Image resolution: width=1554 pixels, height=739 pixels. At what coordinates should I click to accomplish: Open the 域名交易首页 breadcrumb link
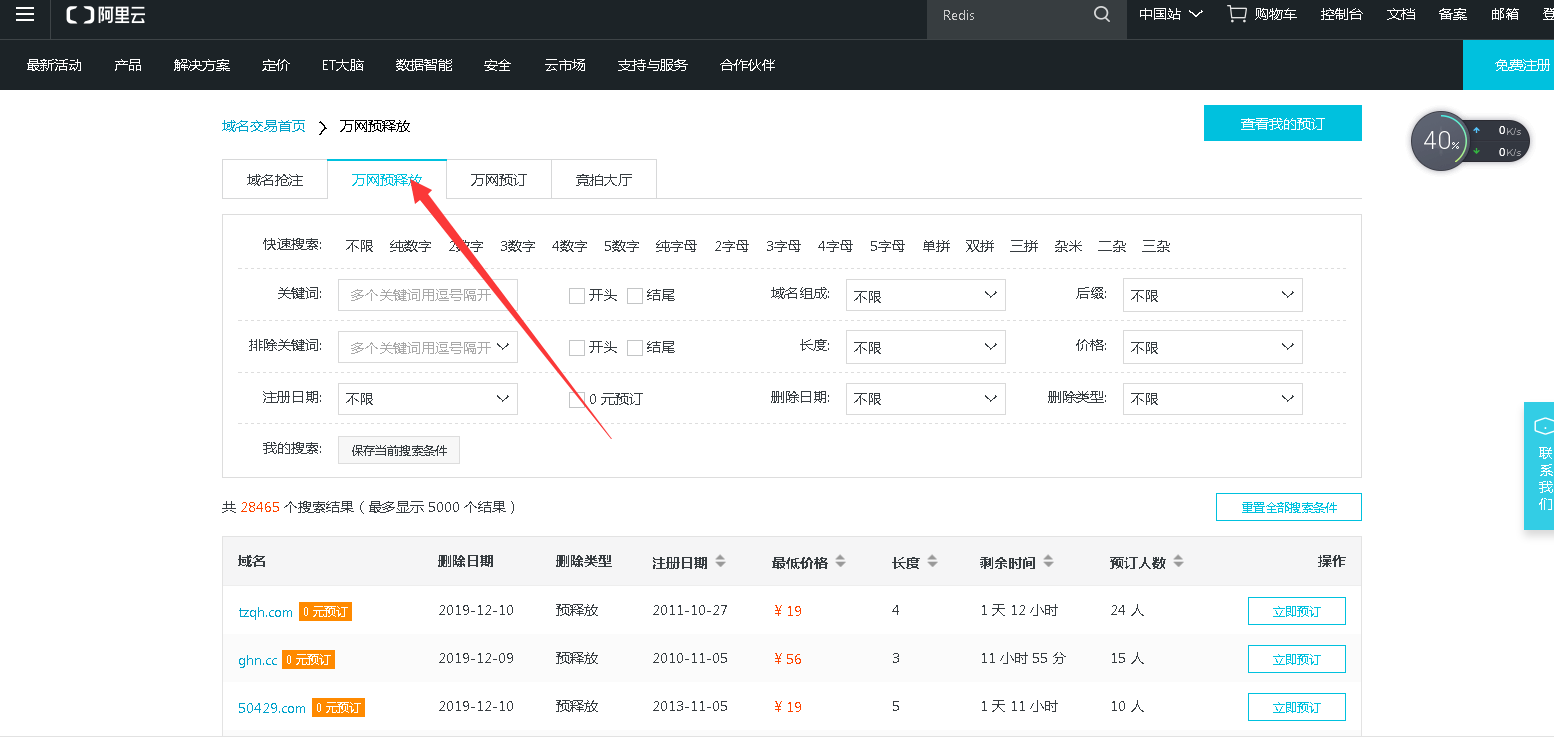pos(264,126)
